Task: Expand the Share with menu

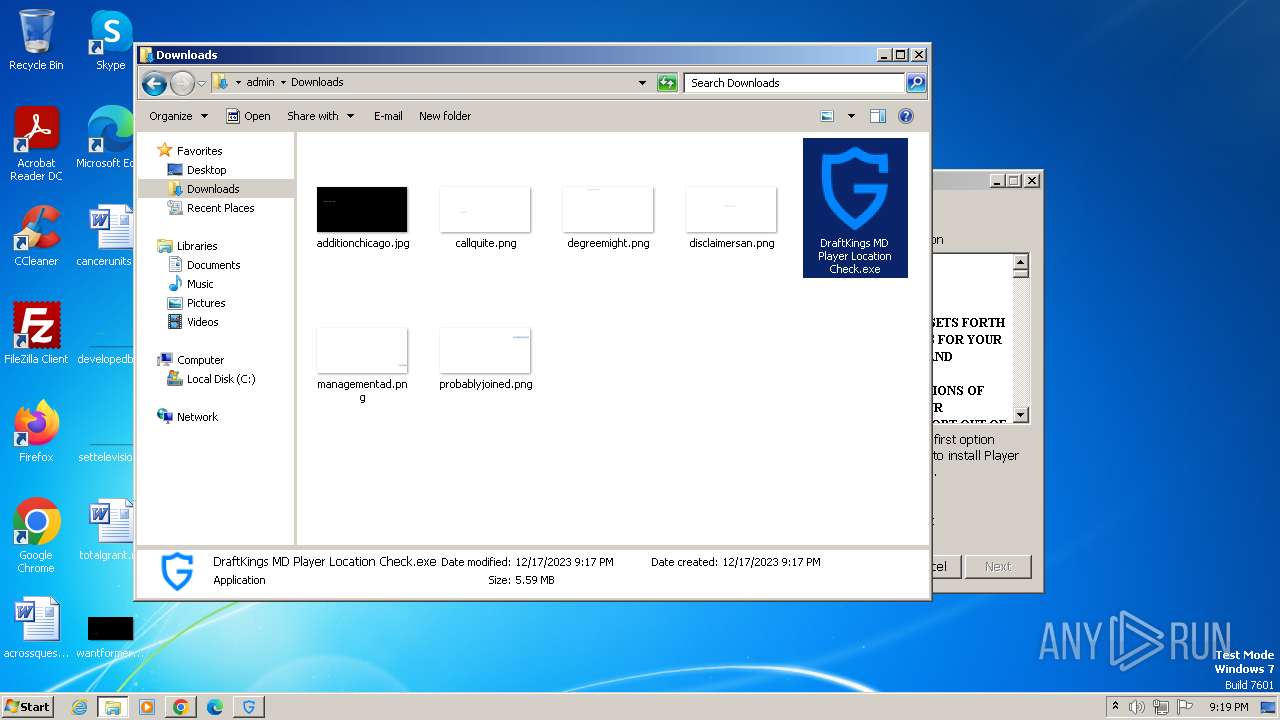Action: pyautogui.click(x=320, y=116)
